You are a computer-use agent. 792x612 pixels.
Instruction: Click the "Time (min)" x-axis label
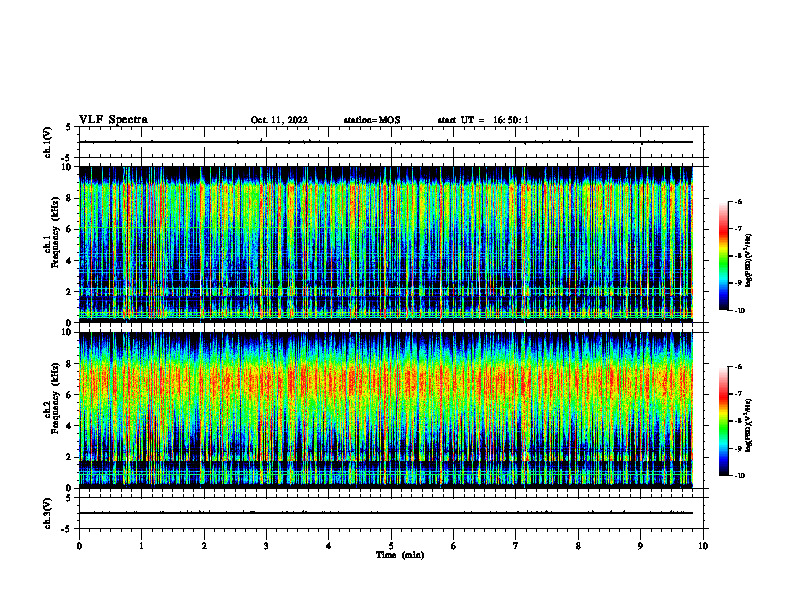coord(400,555)
